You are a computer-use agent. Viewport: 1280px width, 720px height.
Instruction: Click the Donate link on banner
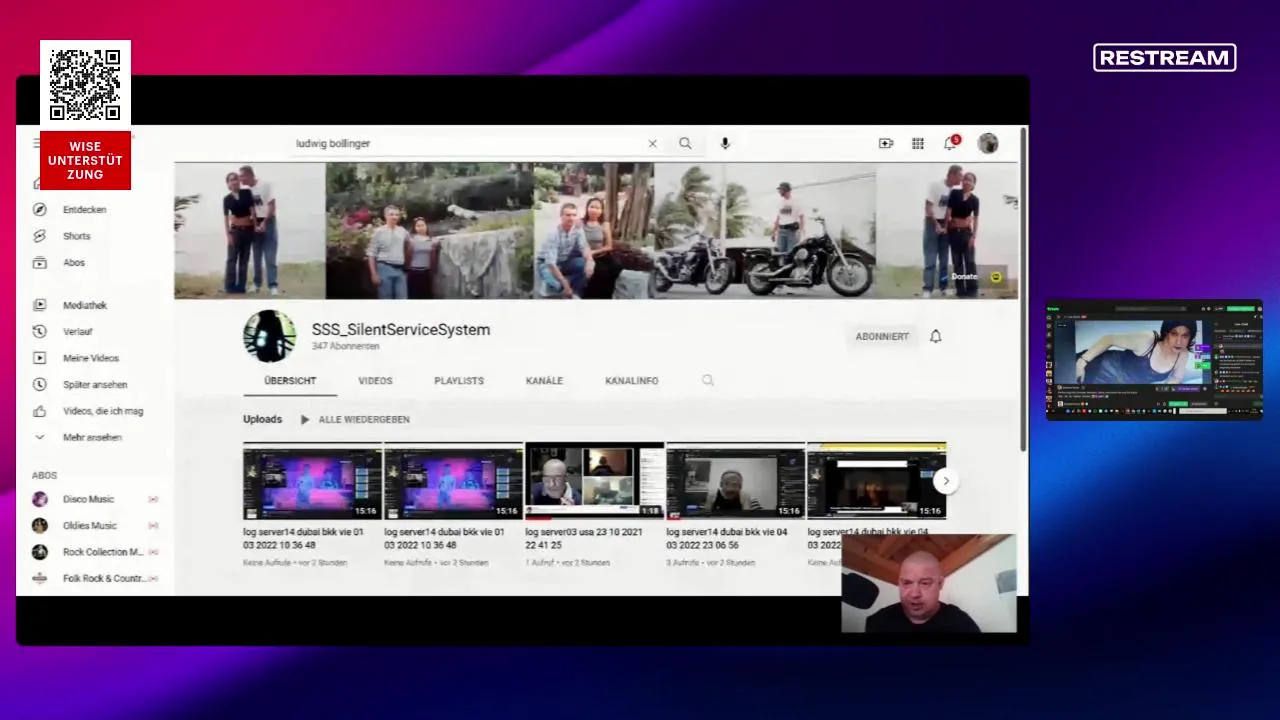click(x=964, y=277)
